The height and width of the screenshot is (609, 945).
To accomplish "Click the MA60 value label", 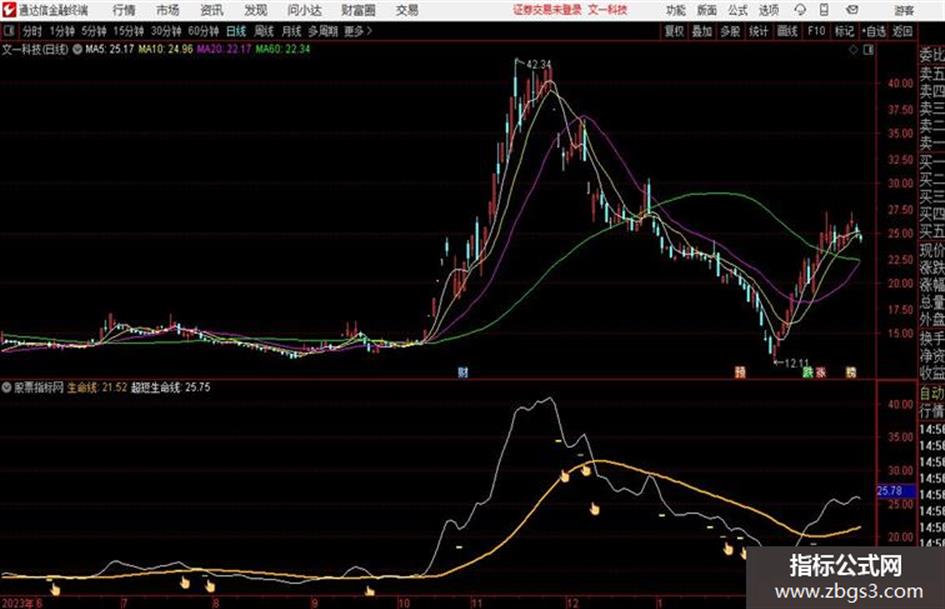I will point(283,49).
